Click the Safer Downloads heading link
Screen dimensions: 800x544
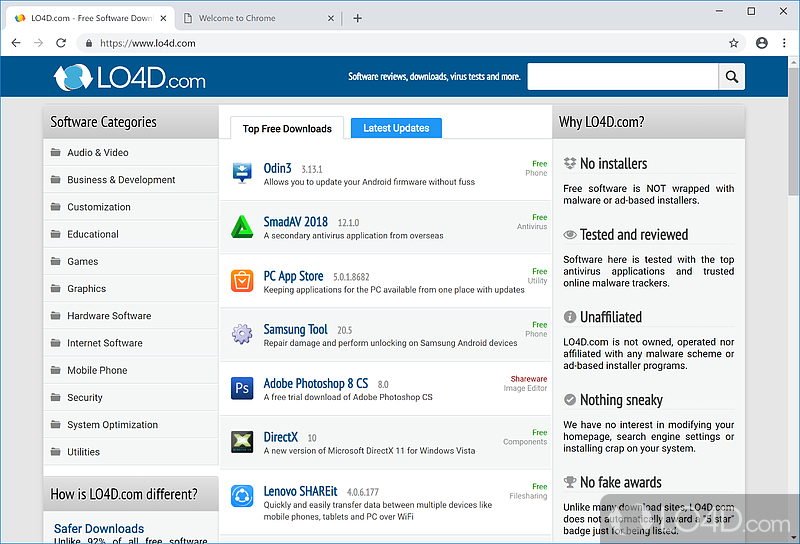tap(99, 528)
